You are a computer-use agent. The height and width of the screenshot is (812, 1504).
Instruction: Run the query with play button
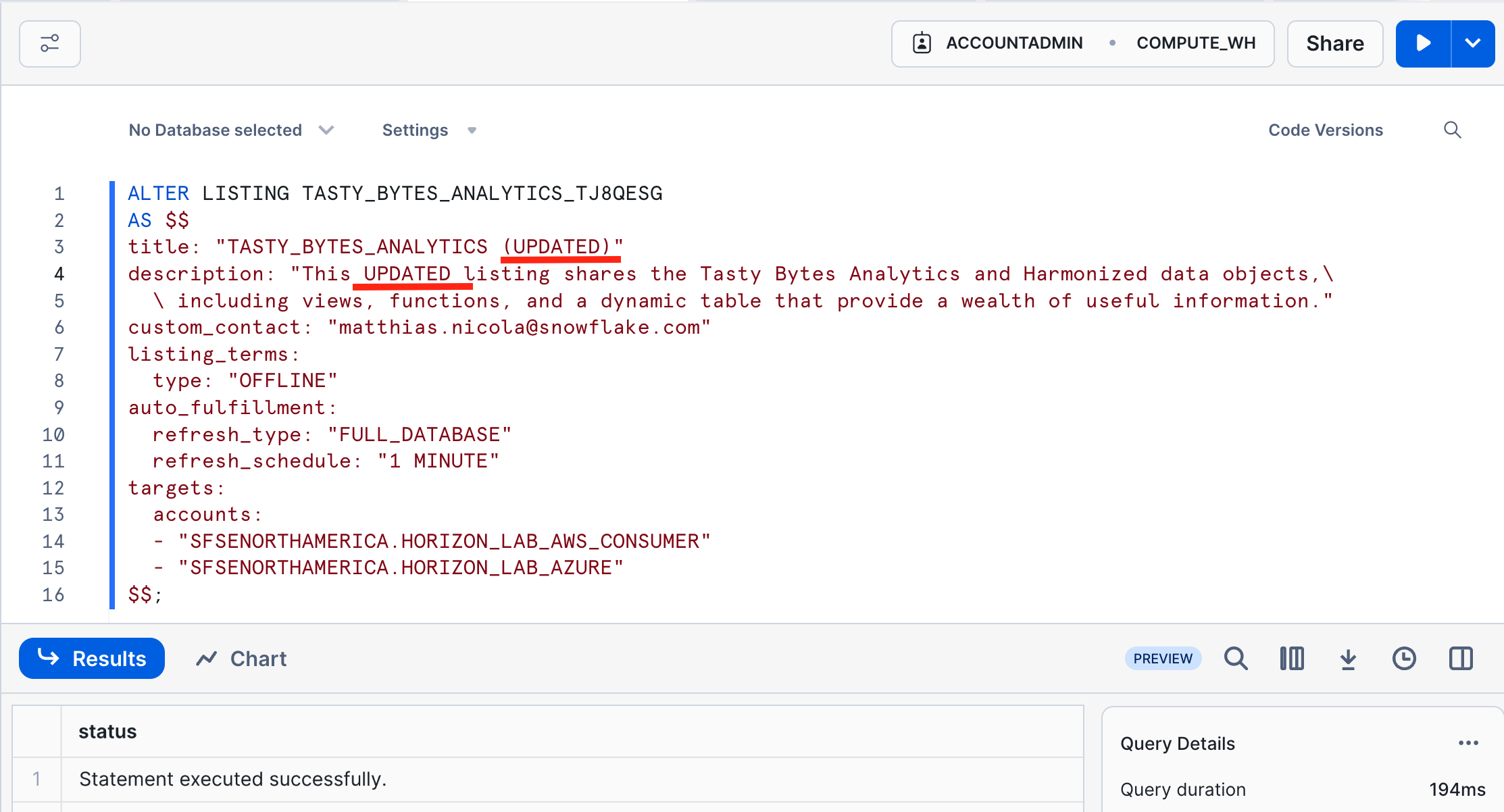click(x=1423, y=44)
